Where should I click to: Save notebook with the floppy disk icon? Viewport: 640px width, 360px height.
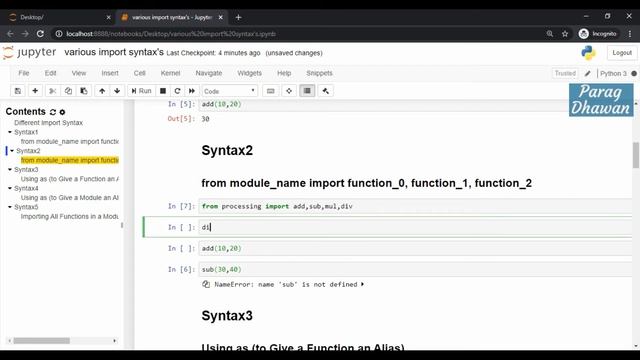(18, 91)
